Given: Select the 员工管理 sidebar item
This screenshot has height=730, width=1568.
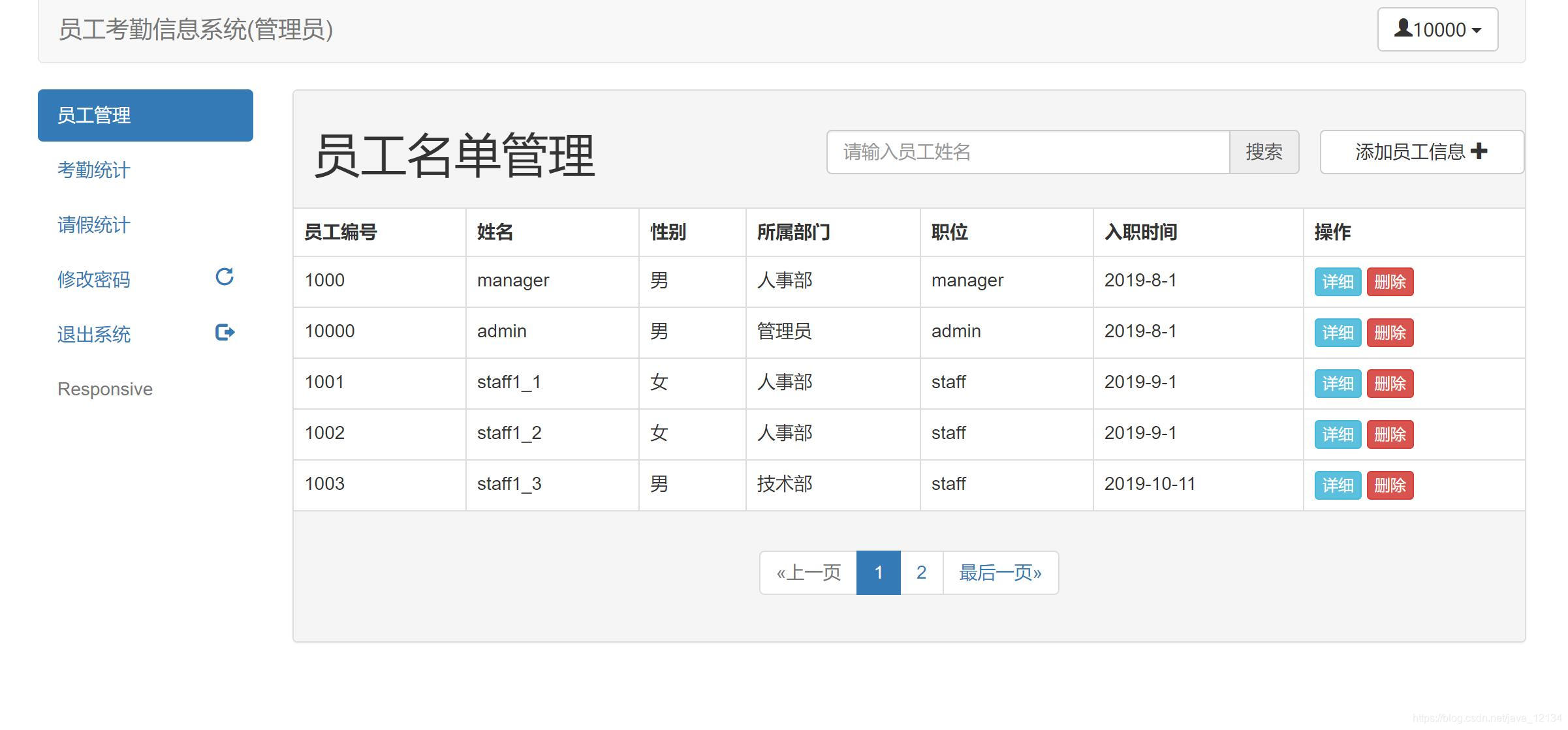Looking at the screenshot, I should pyautogui.click(x=93, y=115).
